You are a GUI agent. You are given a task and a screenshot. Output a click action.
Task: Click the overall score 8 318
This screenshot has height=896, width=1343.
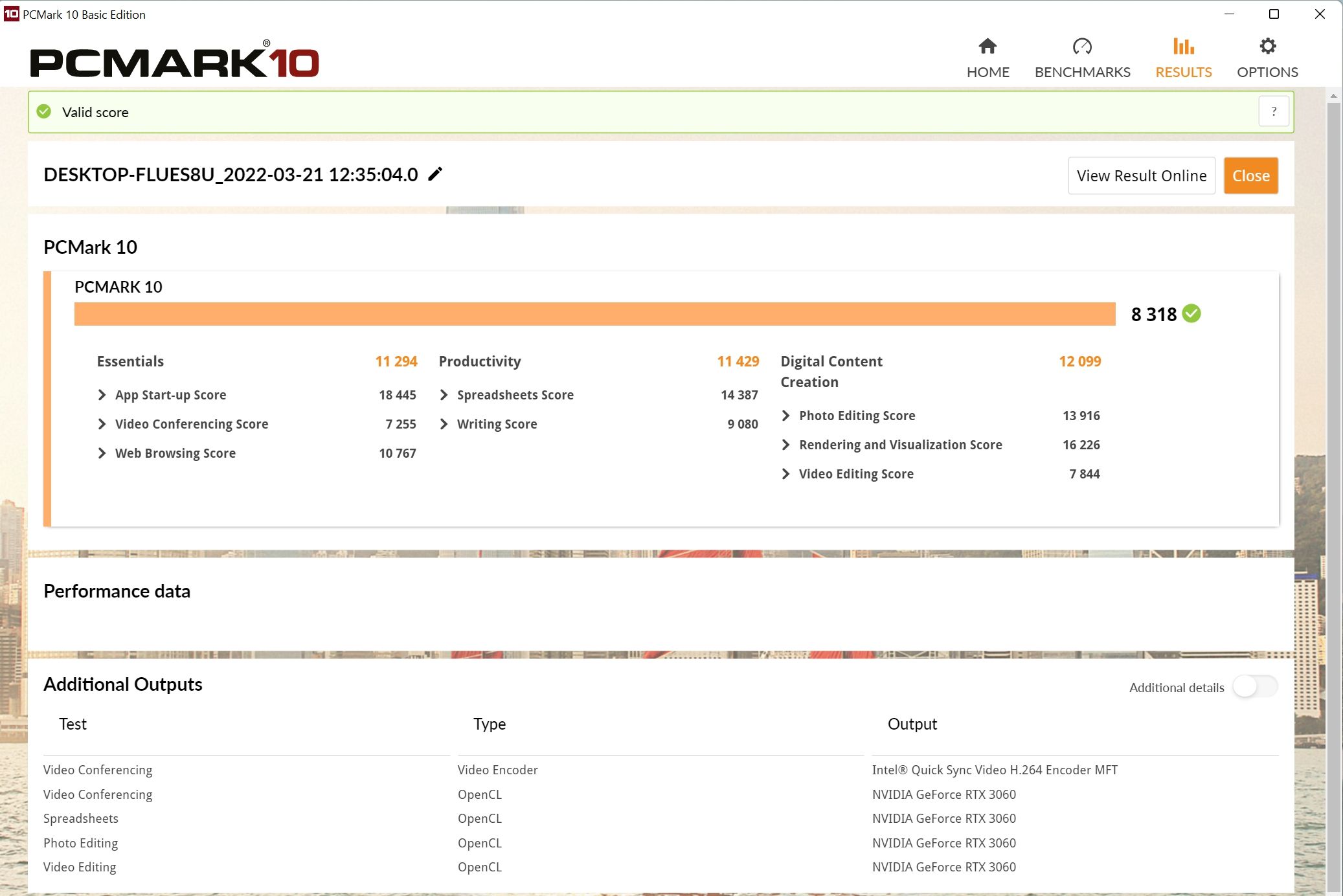[1154, 315]
